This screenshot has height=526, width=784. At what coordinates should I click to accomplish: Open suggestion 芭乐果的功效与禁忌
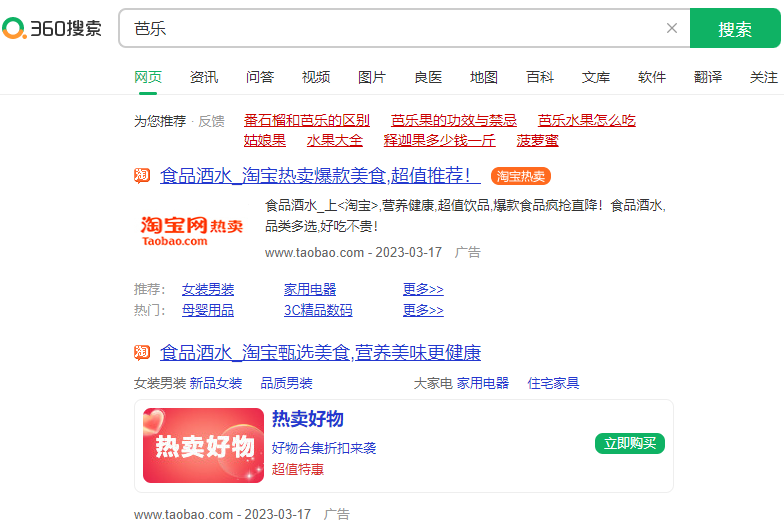(x=454, y=120)
